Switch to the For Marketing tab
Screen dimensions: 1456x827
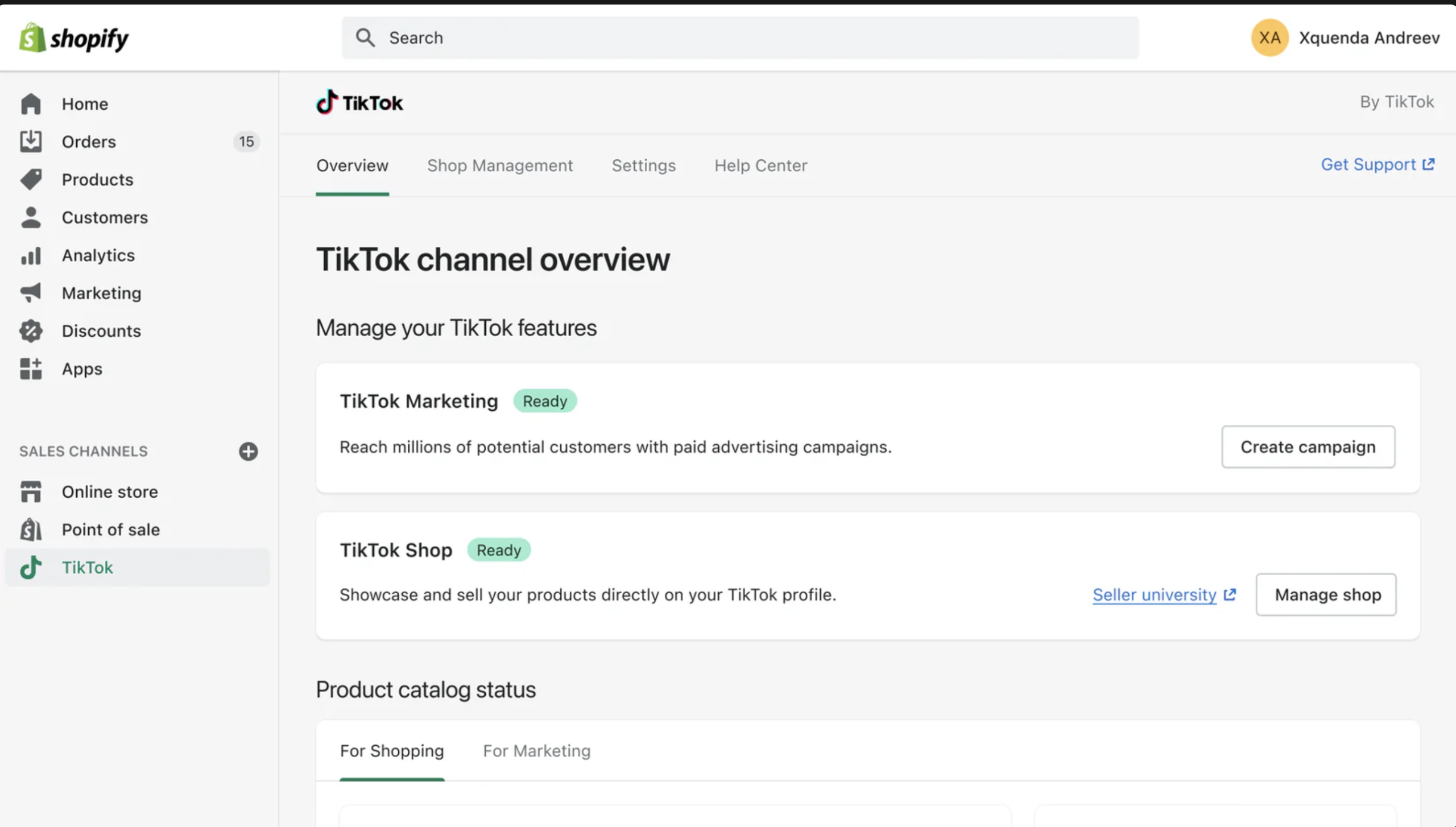[536, 751]
